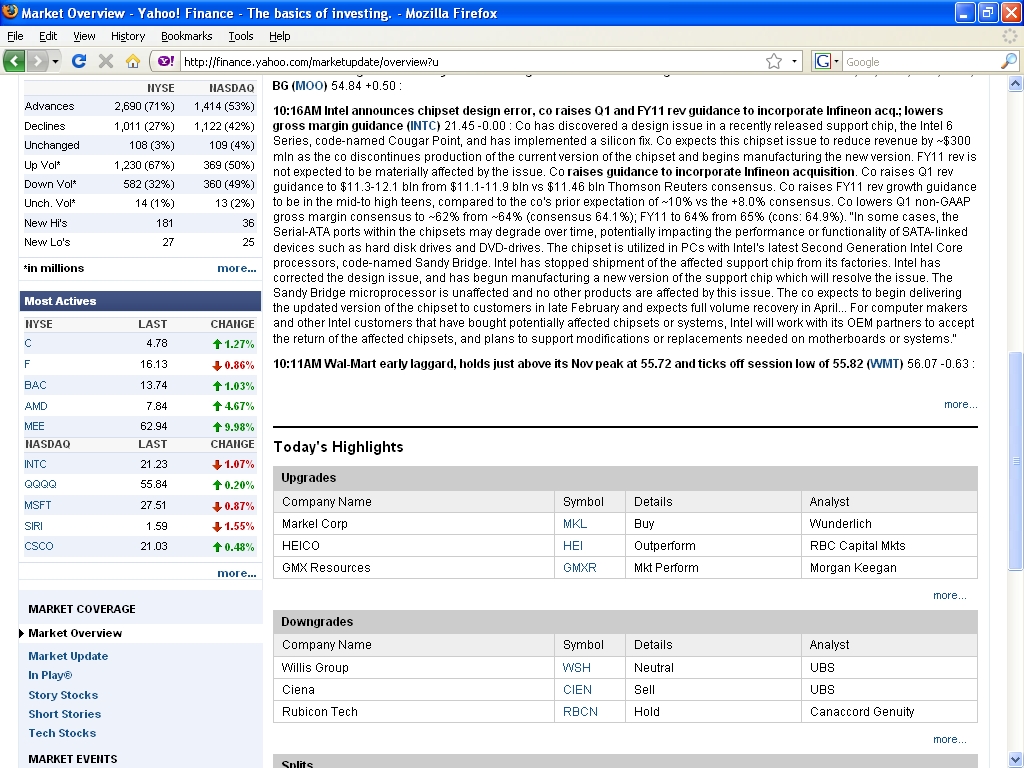Open AMD ticker link
The height and width of the screenshot is (768, 1024).
pos(36,406)
